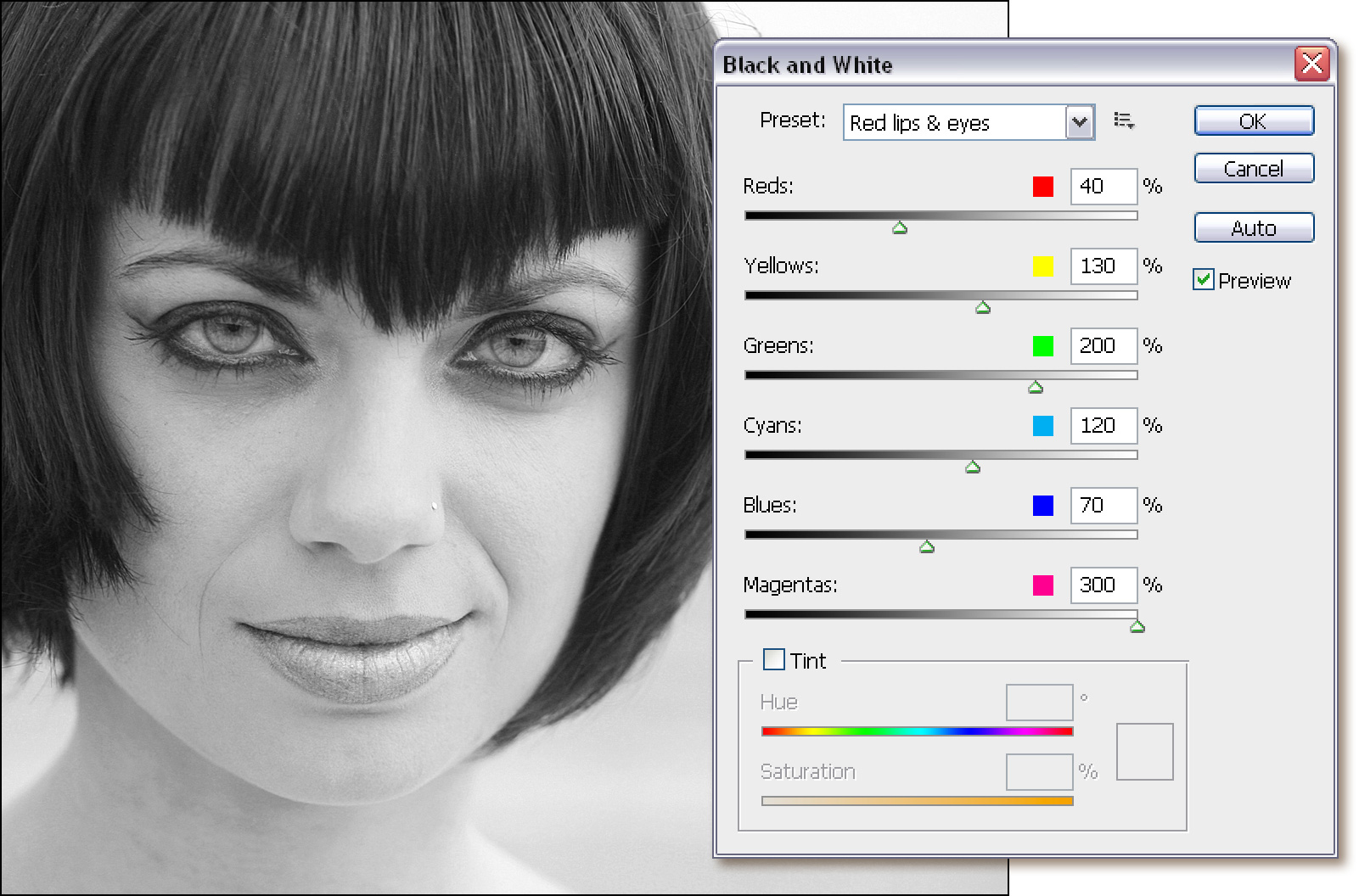Click the Yellows color swatch
The height and width of the screenshot is (896, 1359).
(1042, 266)
